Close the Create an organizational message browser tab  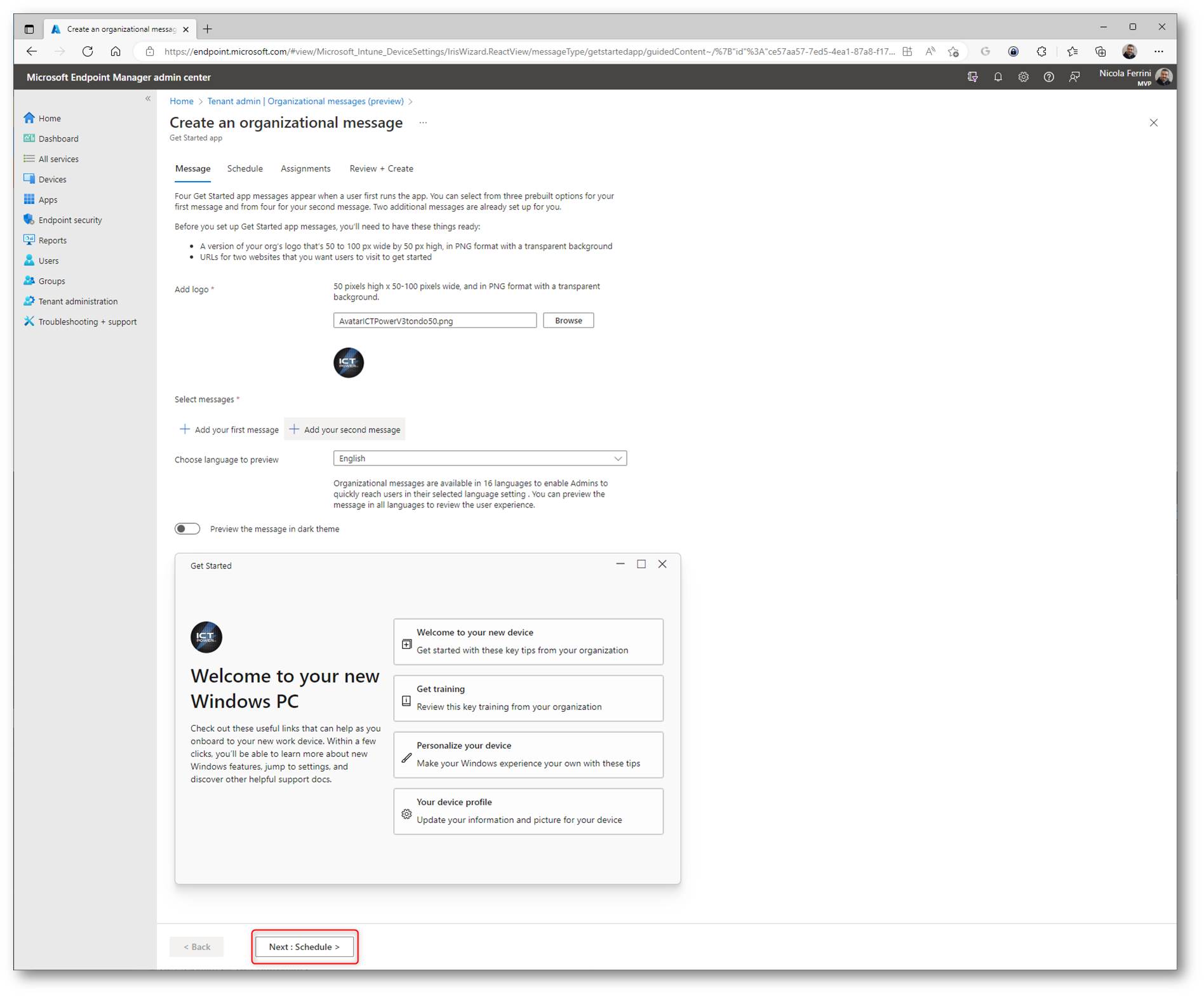[185, 29]
